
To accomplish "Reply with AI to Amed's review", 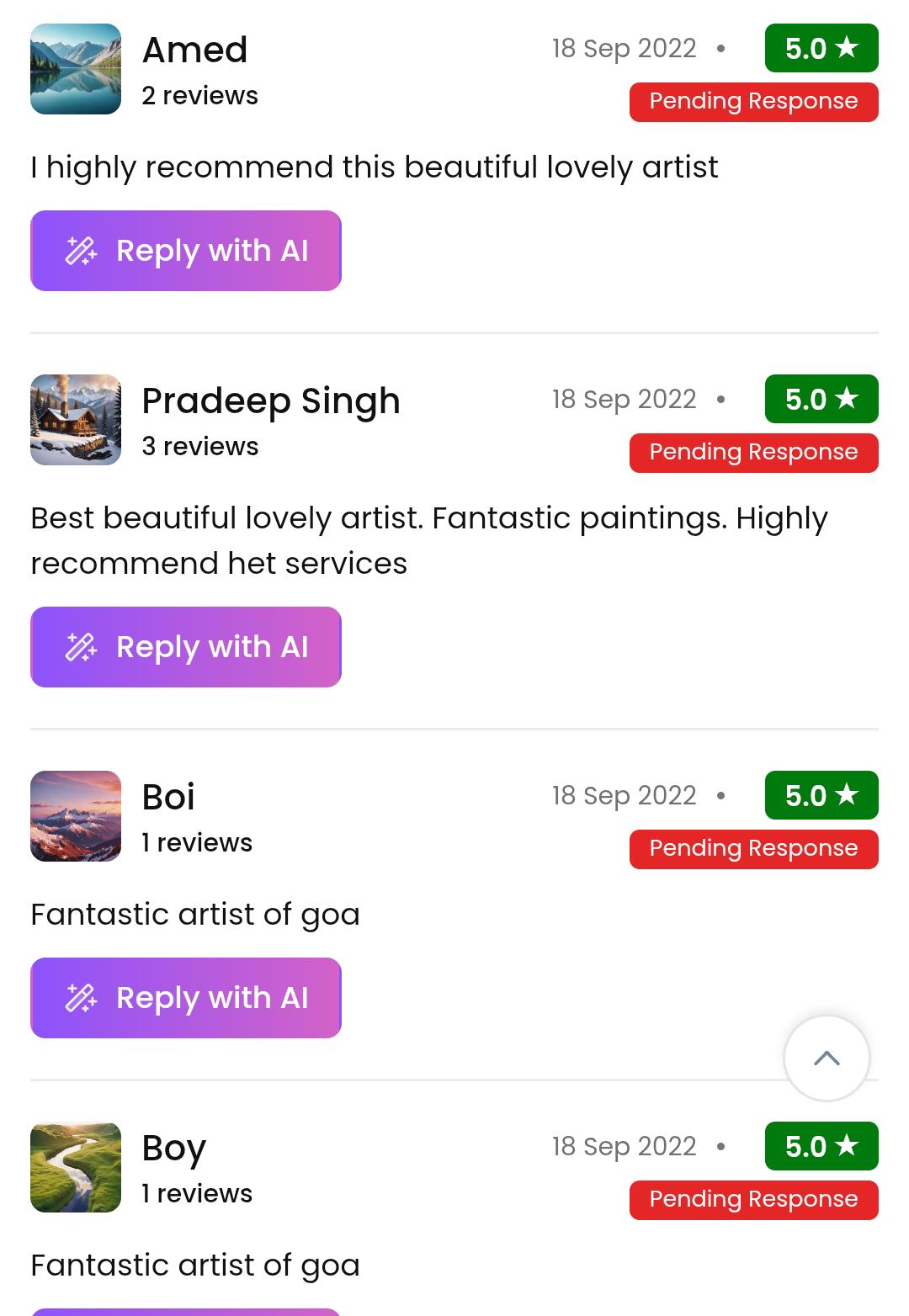I will click(x=186, y=251).
